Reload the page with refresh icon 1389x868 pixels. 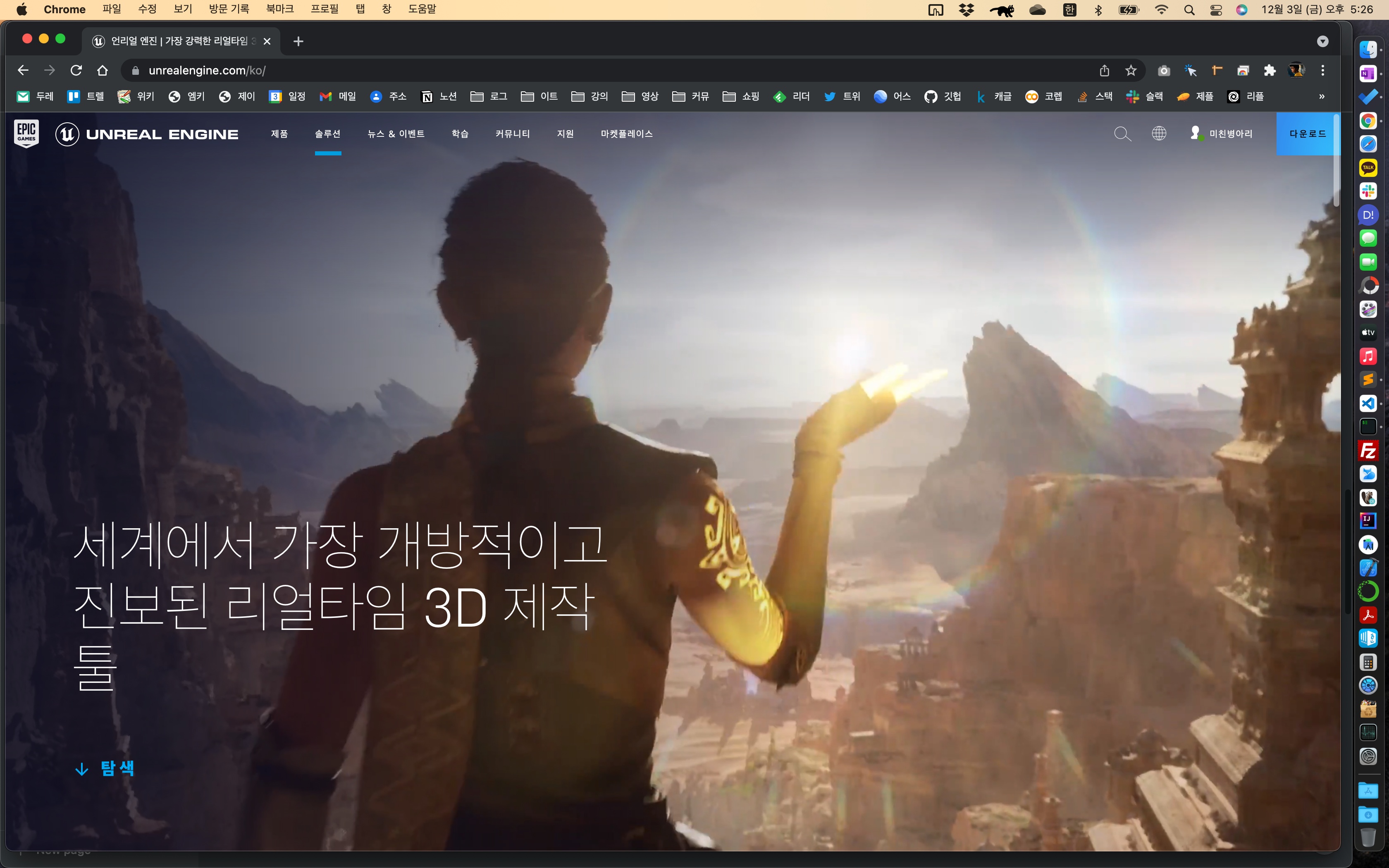tap(76, 71)
